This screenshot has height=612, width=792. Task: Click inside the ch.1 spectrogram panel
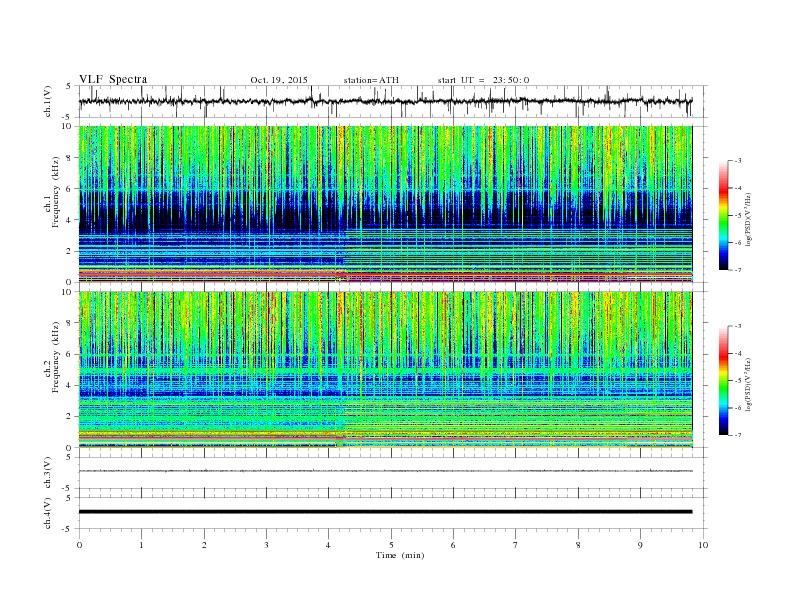pos(385,204)
